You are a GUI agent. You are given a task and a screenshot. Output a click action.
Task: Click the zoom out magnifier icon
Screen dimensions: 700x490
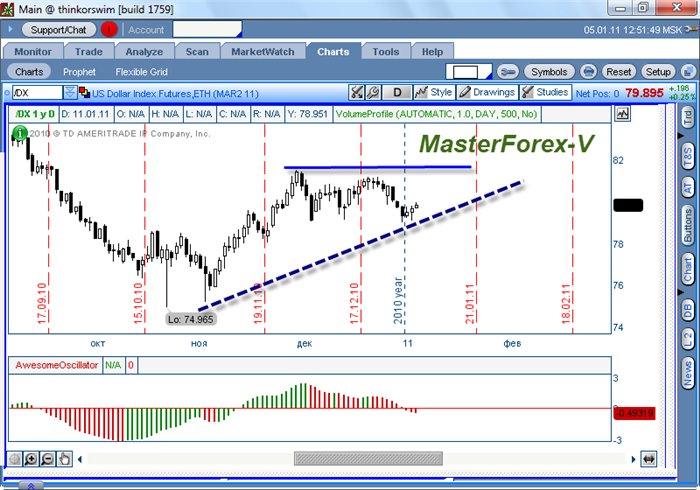pos(47,459)
